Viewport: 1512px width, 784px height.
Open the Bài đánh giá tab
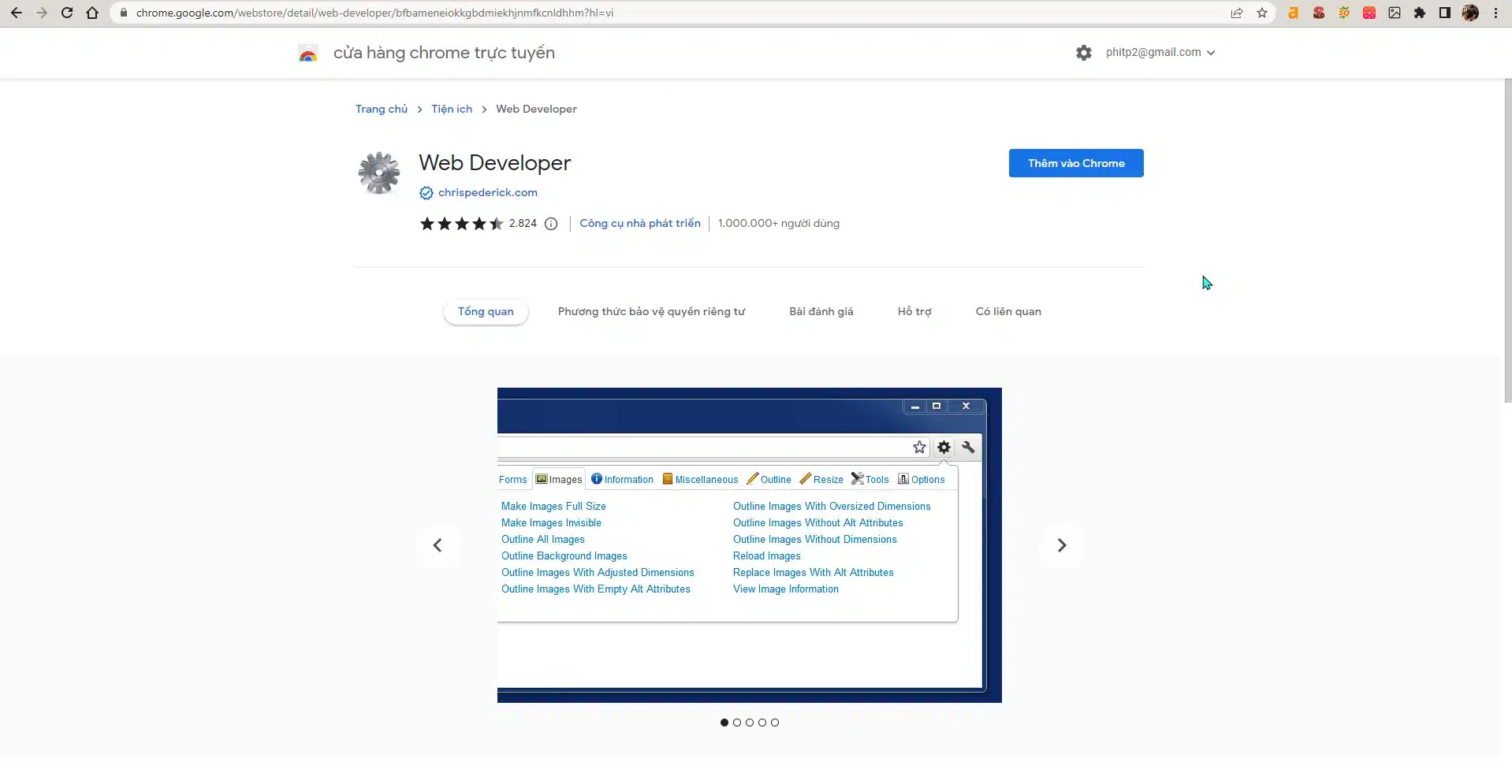pyautogui.click(x=821, y=312)
